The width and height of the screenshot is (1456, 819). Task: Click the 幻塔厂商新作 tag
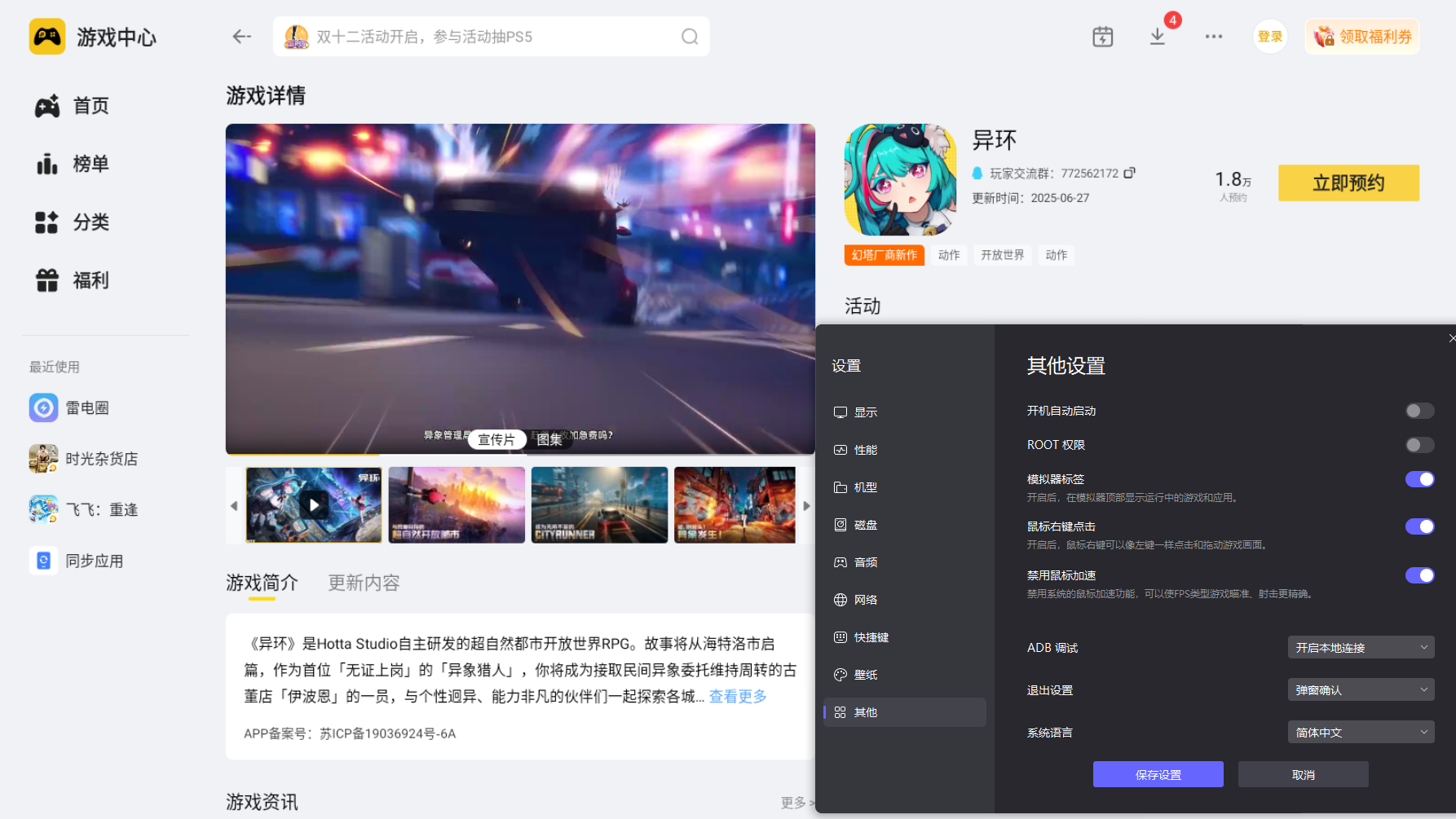(x=884, y=255)
